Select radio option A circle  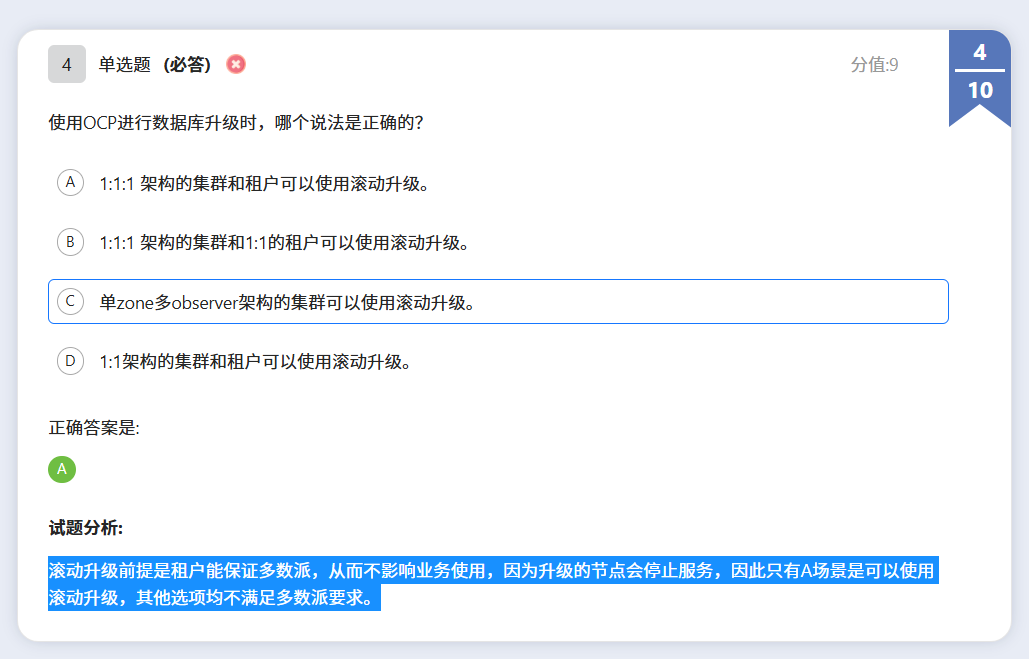click(x=70, y=183)
